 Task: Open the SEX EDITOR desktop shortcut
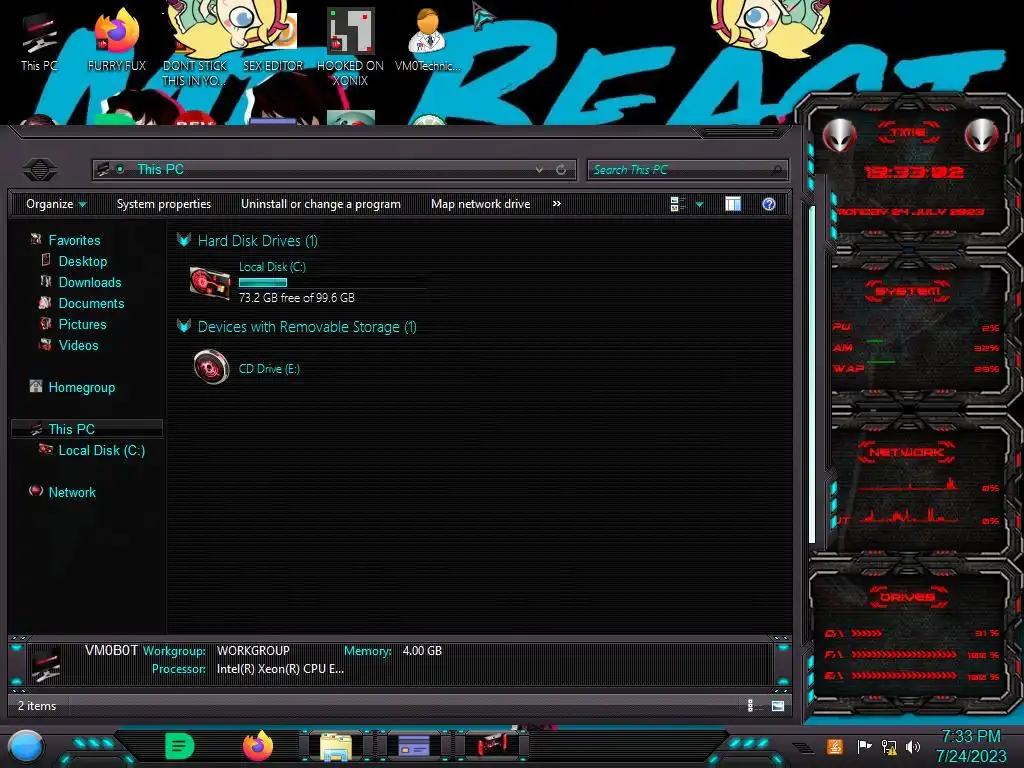pos(273,42)
